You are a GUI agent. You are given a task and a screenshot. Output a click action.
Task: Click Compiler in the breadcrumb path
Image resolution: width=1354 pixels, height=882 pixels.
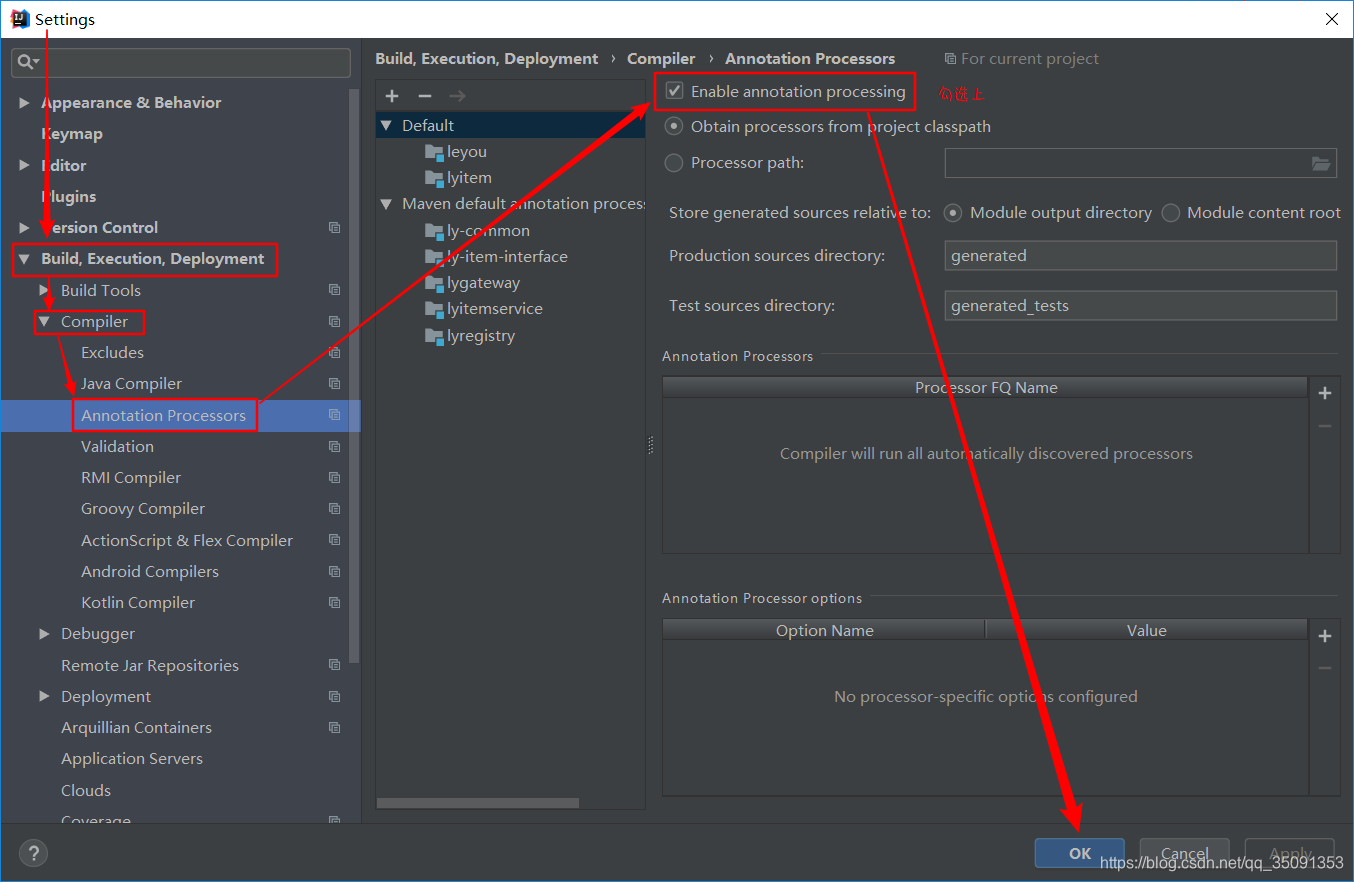[661, 59]
